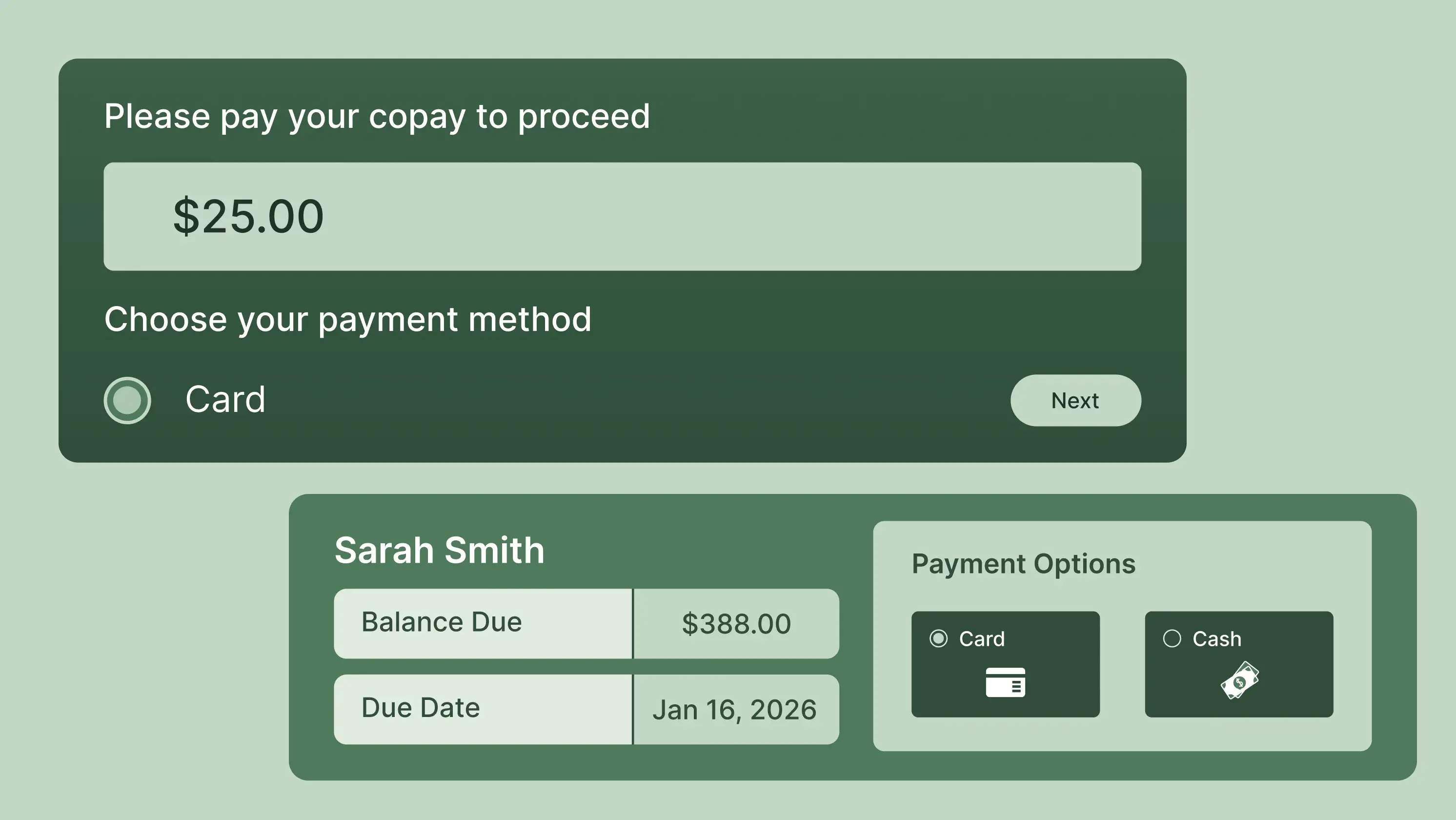Click the credit card icon

[x=1005, y=682]
